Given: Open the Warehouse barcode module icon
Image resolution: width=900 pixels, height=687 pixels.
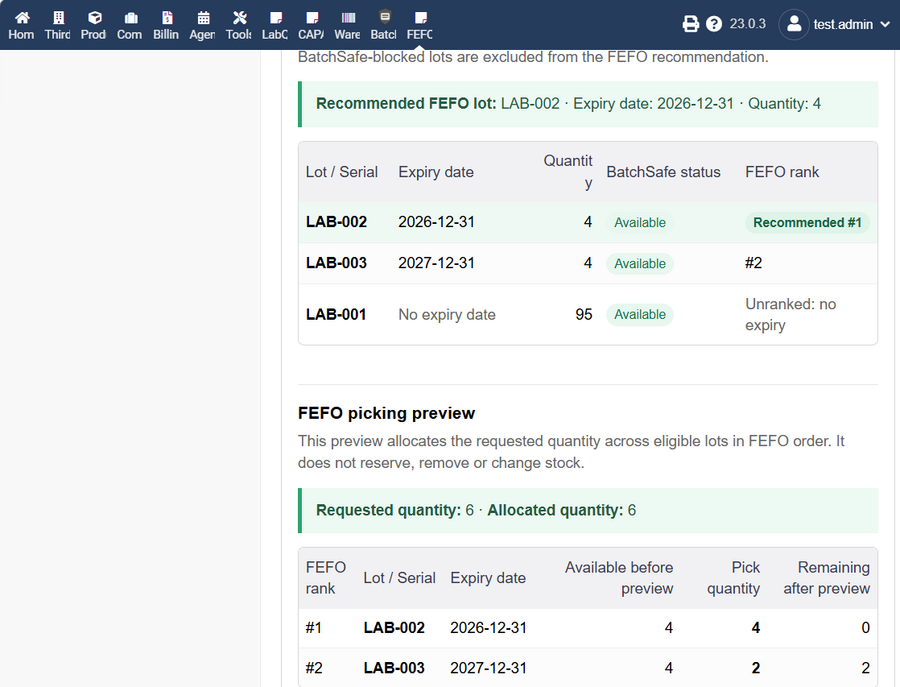Looking at the screenshot, I should (x=348, y=18).
